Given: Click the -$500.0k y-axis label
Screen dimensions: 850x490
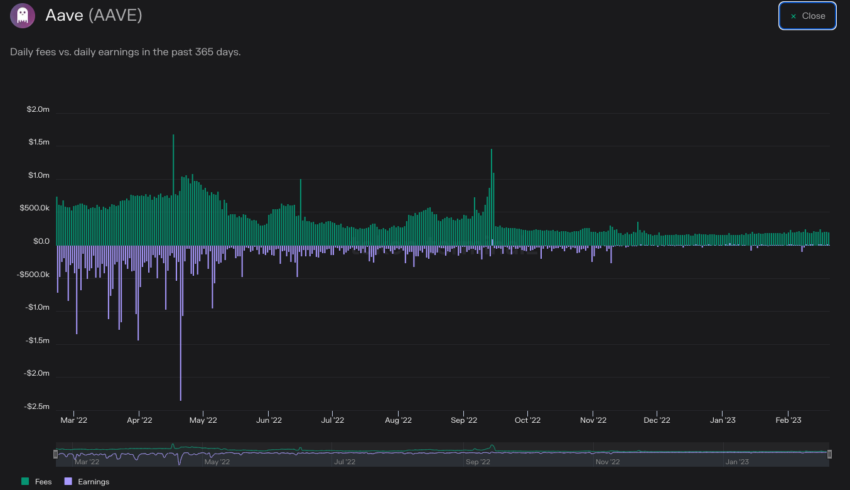Looking at the screenshot, I should [x=33, y=274].
